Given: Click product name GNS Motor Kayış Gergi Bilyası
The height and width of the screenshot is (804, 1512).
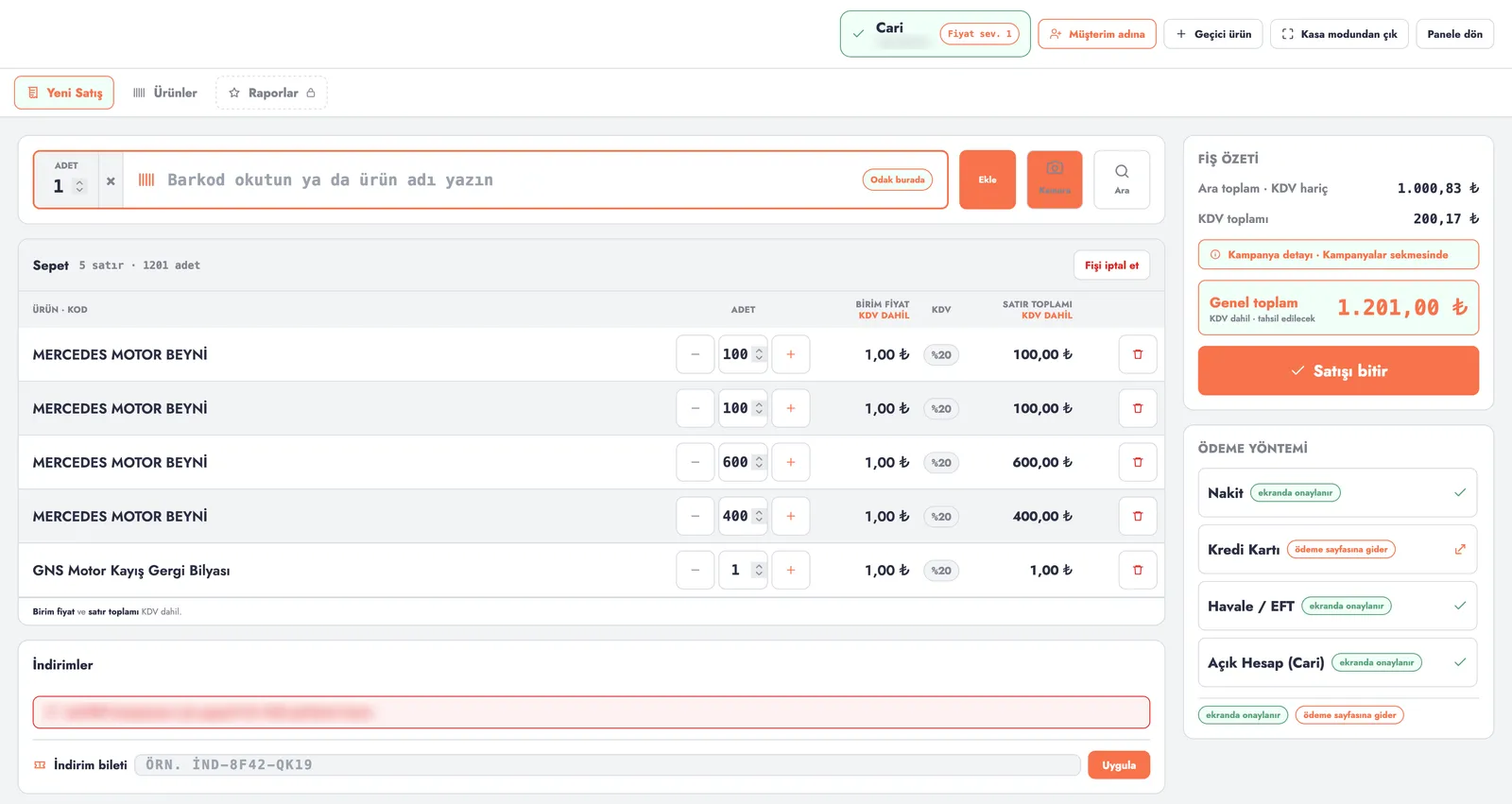Looking at the screenshot, I should click(131, 571).
